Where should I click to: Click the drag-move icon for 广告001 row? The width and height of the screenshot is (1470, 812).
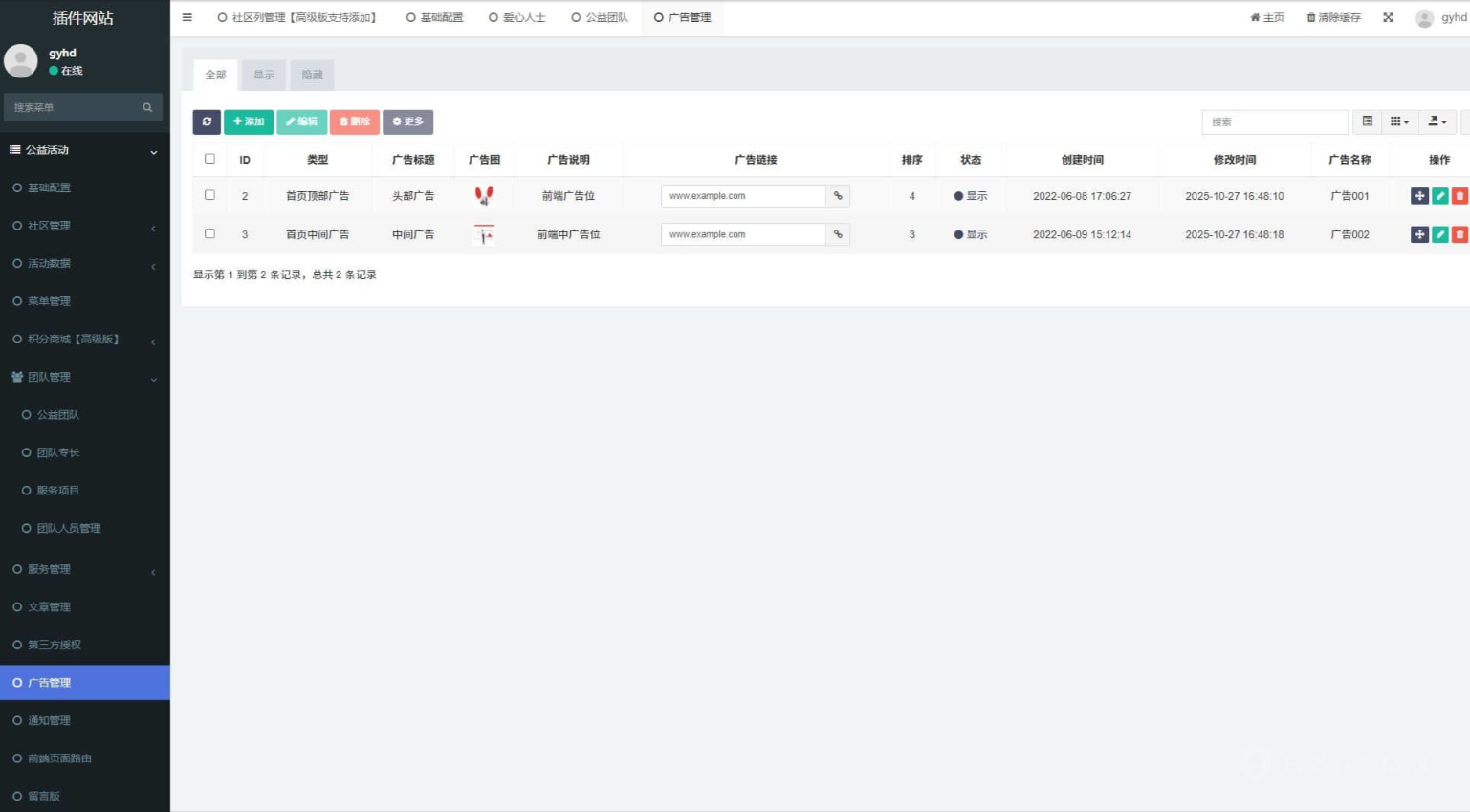pyautogui.click(x=1419, y=196)
